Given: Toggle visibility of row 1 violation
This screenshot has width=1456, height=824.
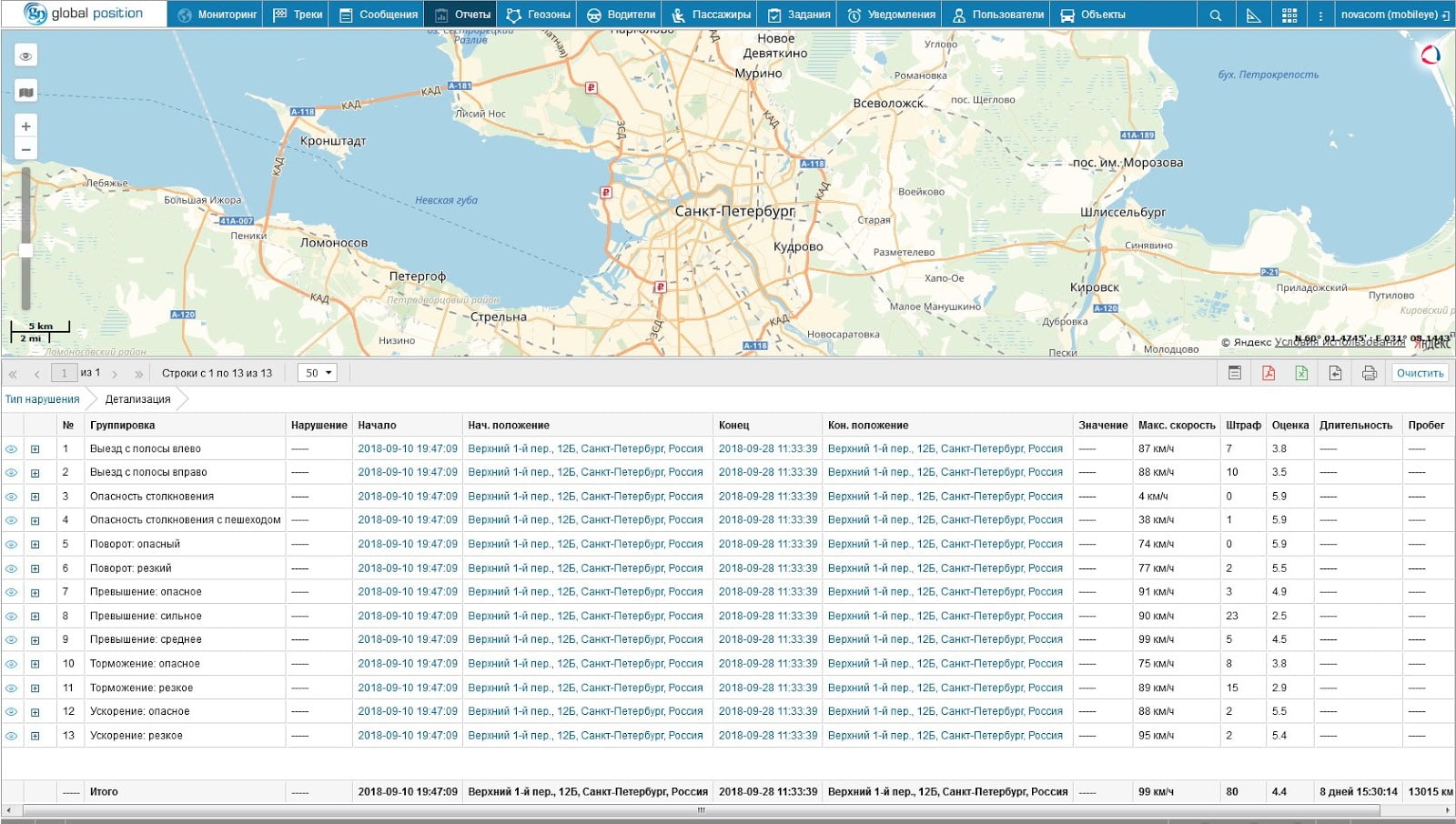Looking at the screenshot, I should (x=12, y=449).
